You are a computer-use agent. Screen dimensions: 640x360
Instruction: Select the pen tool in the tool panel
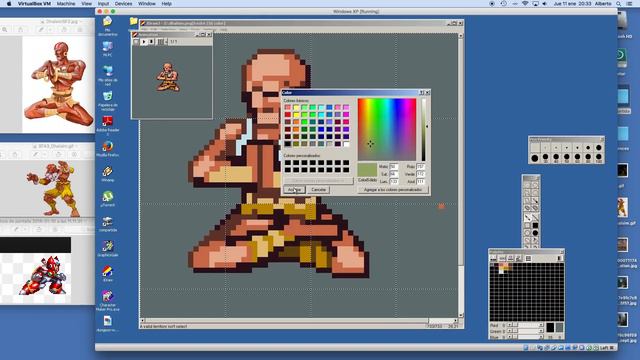pos(527,218)
